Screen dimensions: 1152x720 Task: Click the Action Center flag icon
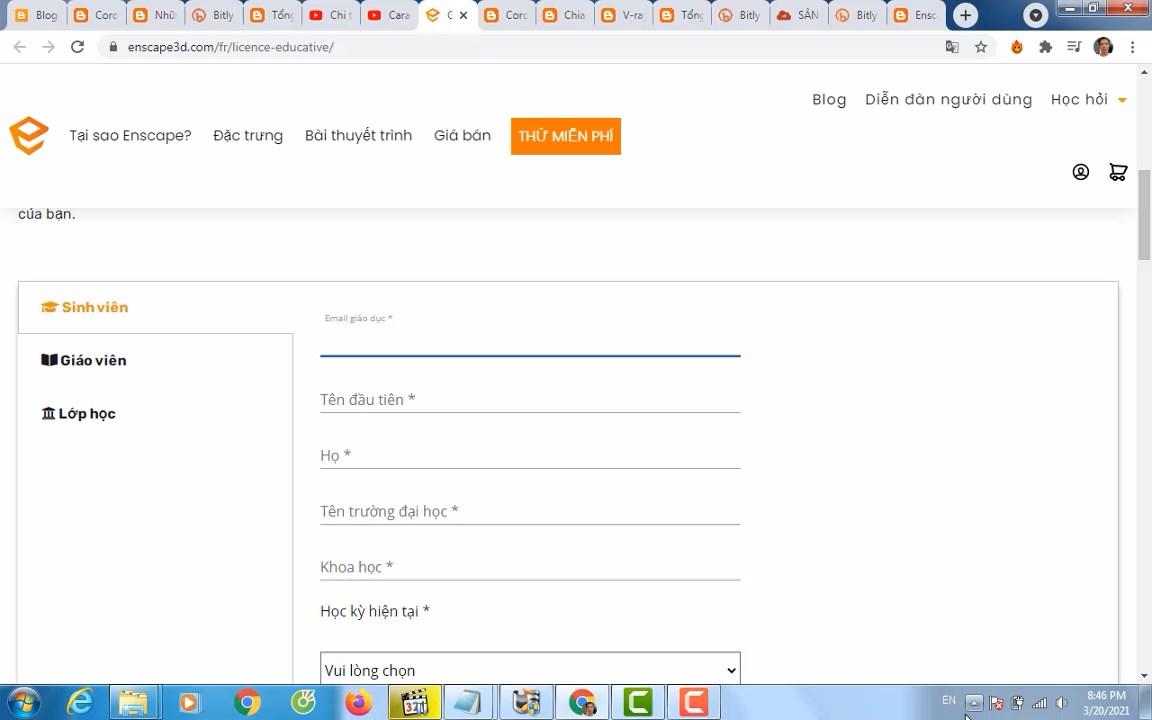tap(996, 702)
